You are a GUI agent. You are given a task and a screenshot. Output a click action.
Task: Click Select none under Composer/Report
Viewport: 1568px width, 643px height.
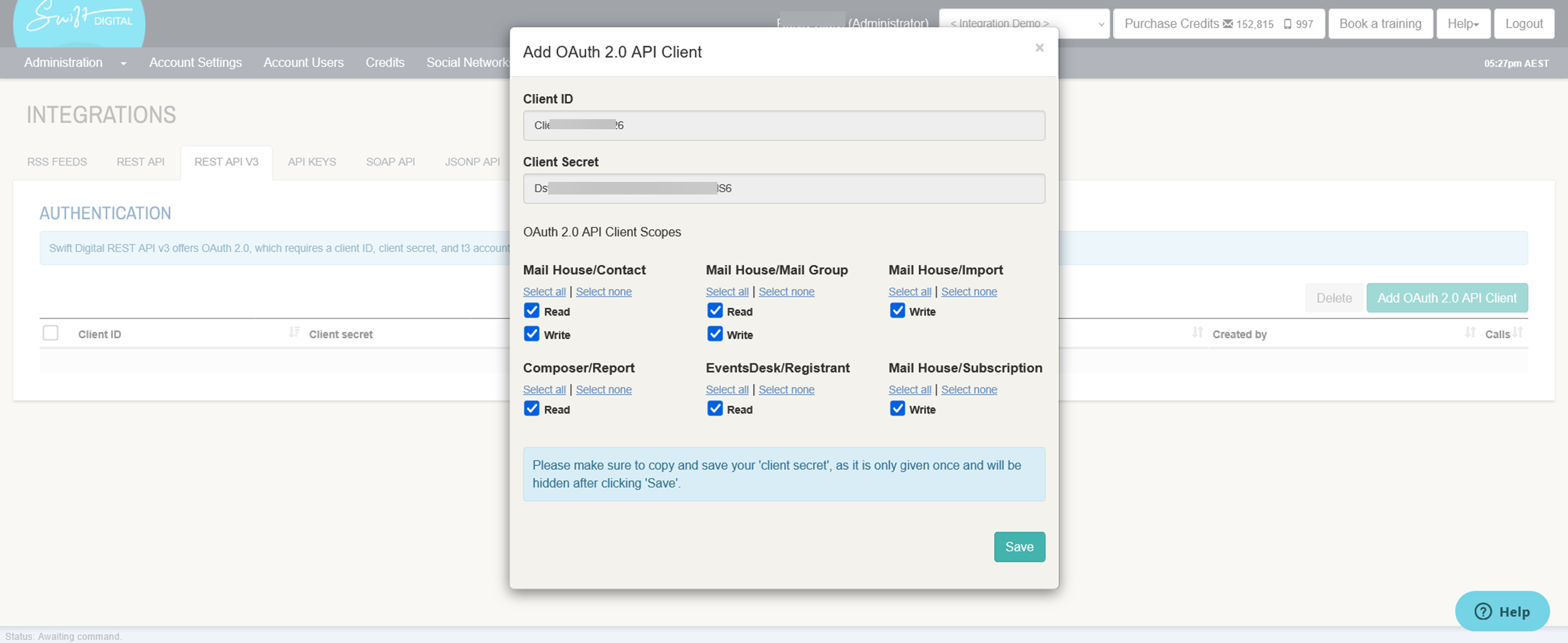click(x=604, y=390)
